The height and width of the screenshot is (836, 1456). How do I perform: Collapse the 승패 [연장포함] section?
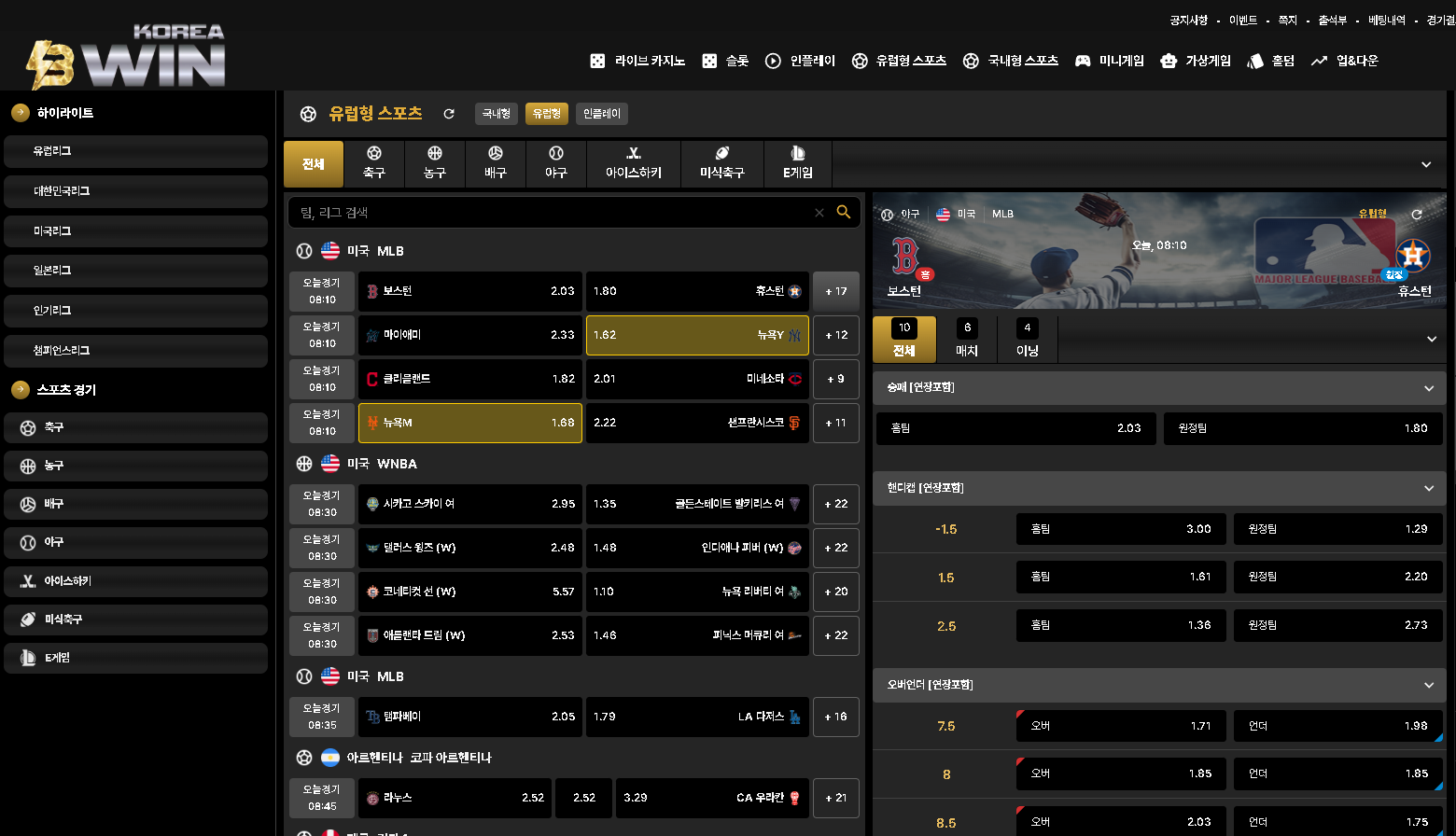pos(1159,388)
